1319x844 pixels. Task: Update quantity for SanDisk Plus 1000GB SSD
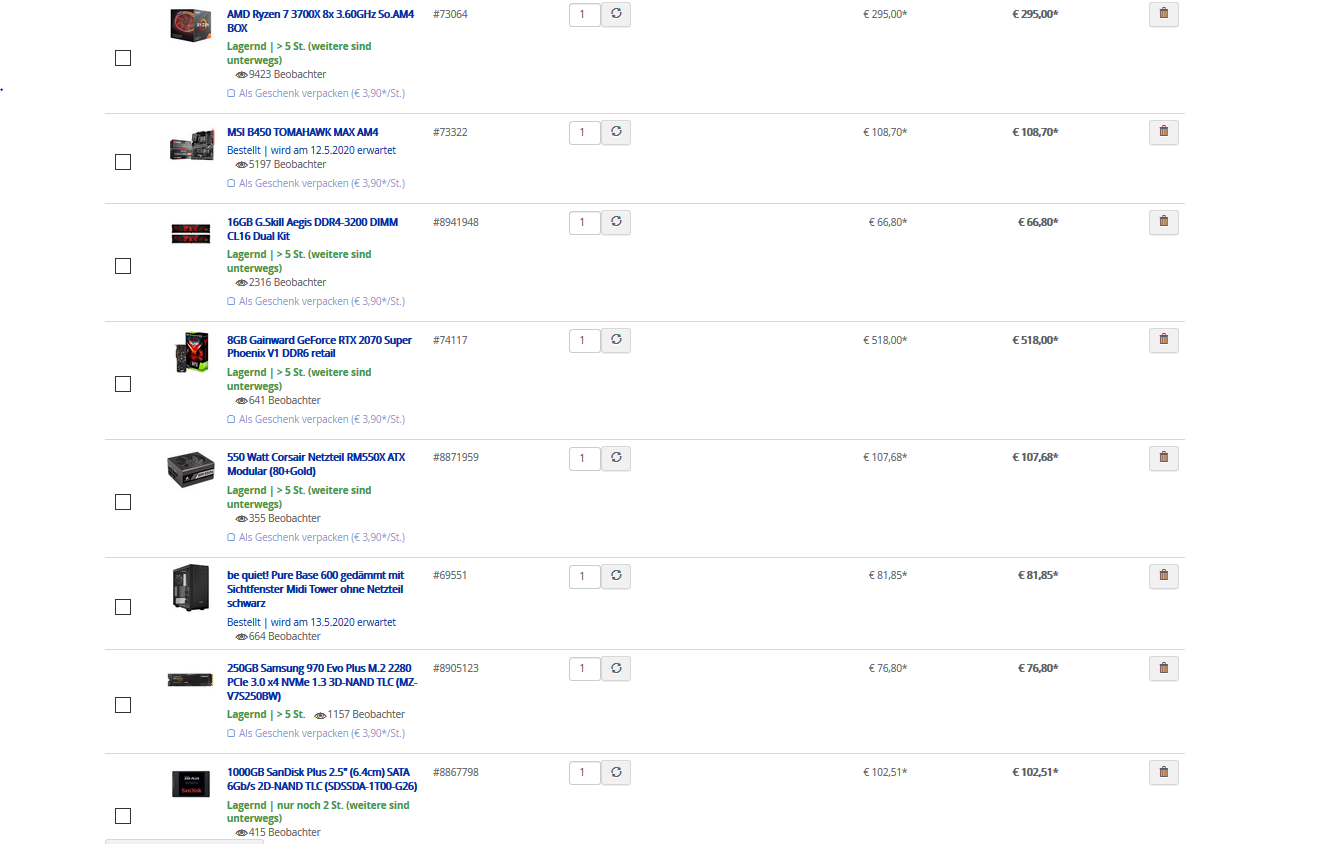pos(616,772)
